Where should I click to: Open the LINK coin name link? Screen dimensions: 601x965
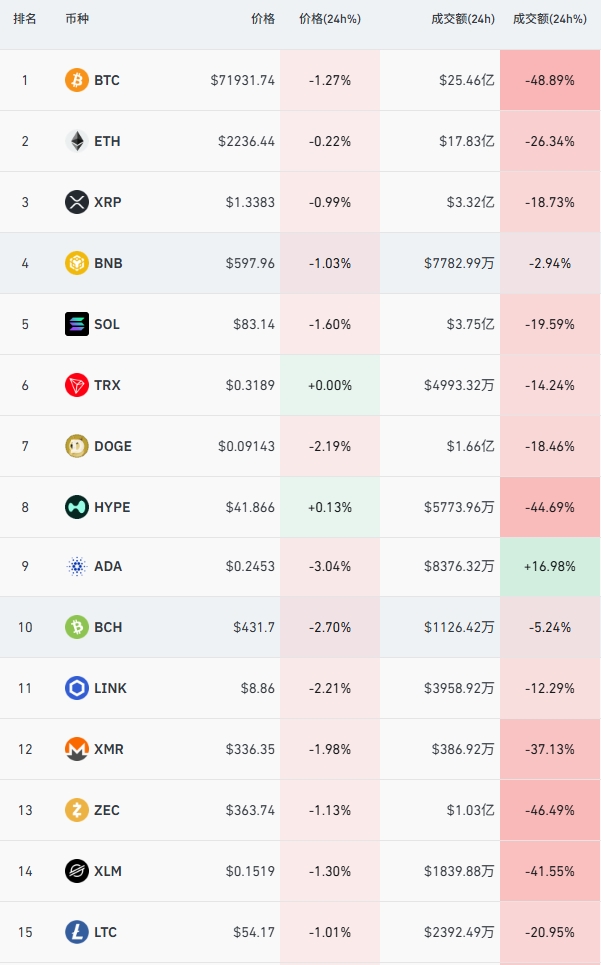click(110, 688)
